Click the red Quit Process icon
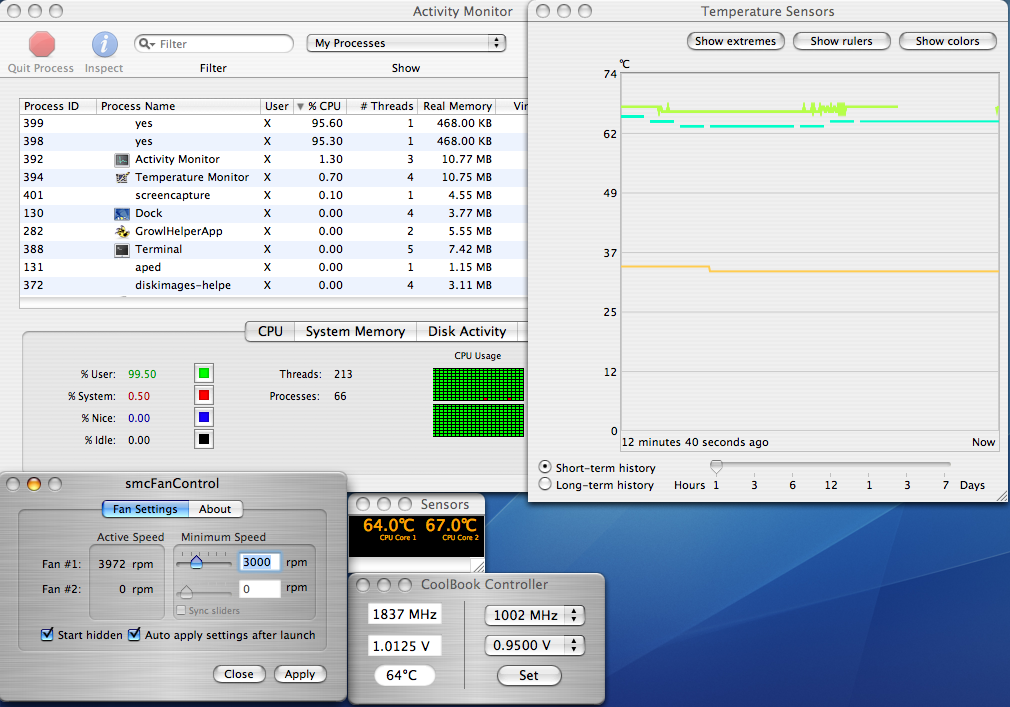The image size is (1010, 707). click(41, 44)
